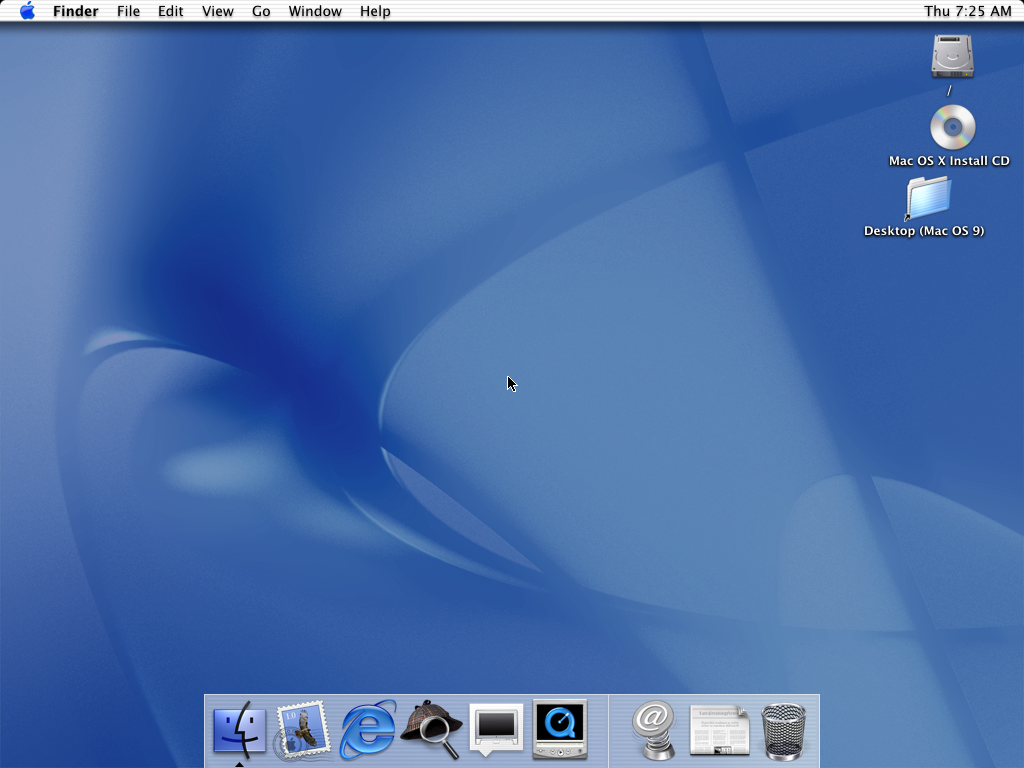1024x768 pixels.
Task: Open the Apple menu
Action: click(x=27, y=11)
